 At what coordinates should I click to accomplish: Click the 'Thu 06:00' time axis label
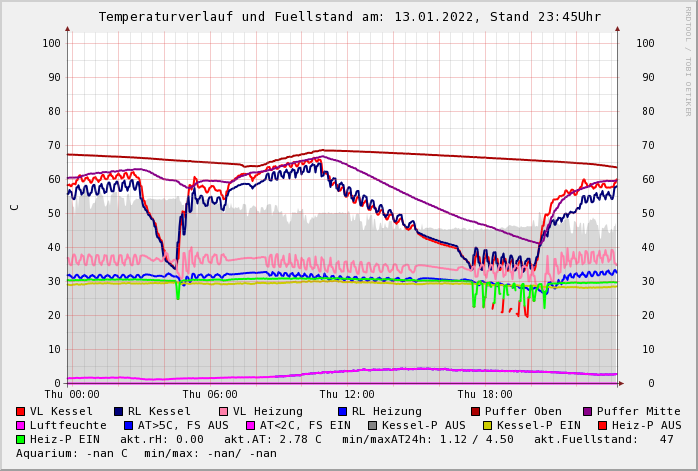[x=210, y=395]
